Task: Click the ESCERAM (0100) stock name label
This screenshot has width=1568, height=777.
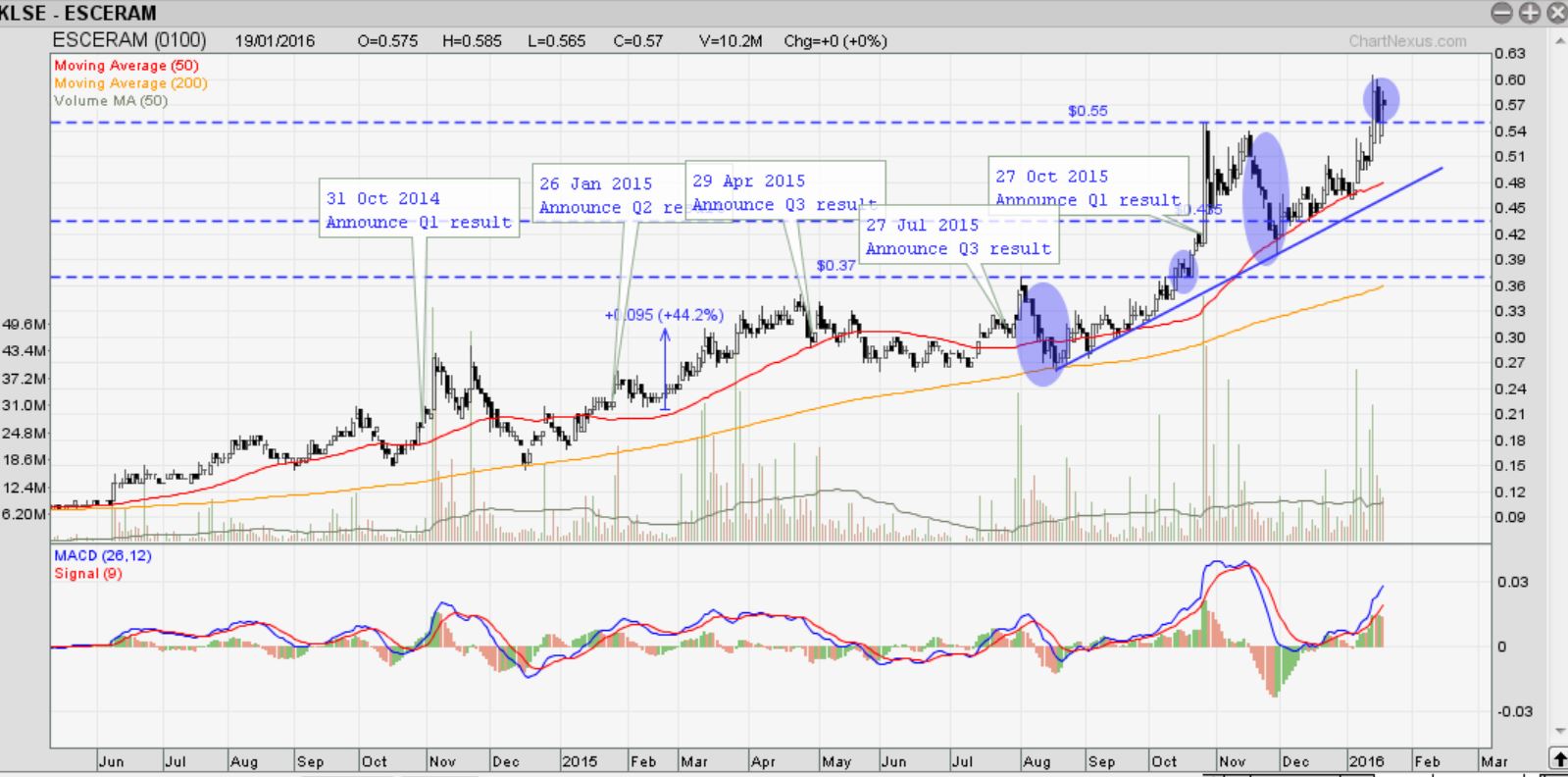Action: (129, 40)
